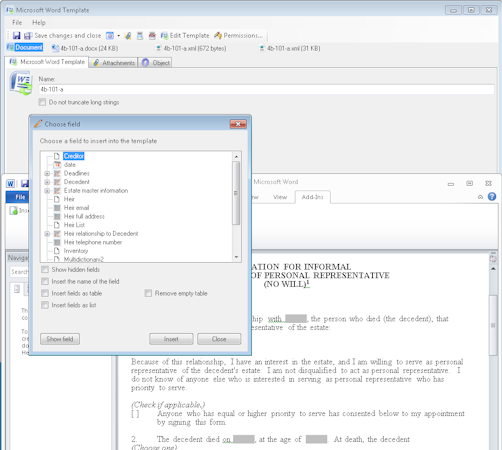This screenshot has width=502, height=450.
Task: Collapse Word ribbon with the caret icon
Action: click(x=480, y=197)
